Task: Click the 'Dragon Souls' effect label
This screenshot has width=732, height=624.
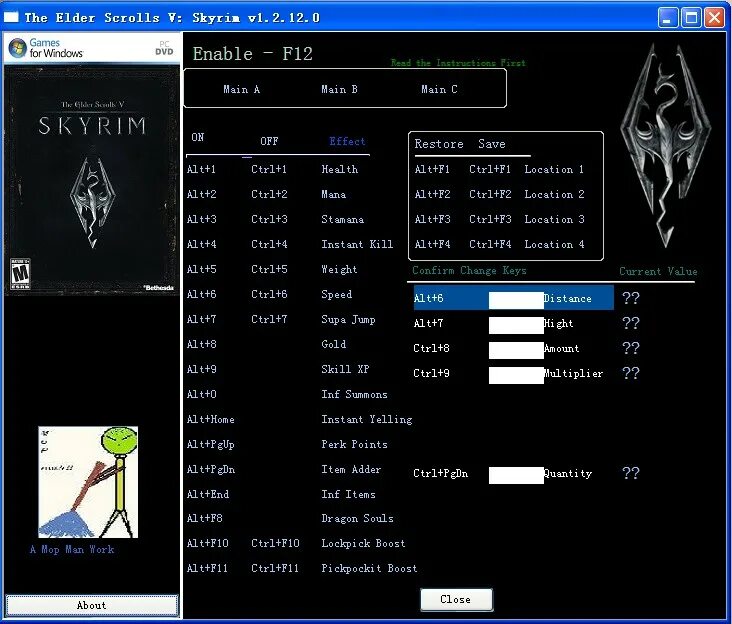Action: (358, 519)
